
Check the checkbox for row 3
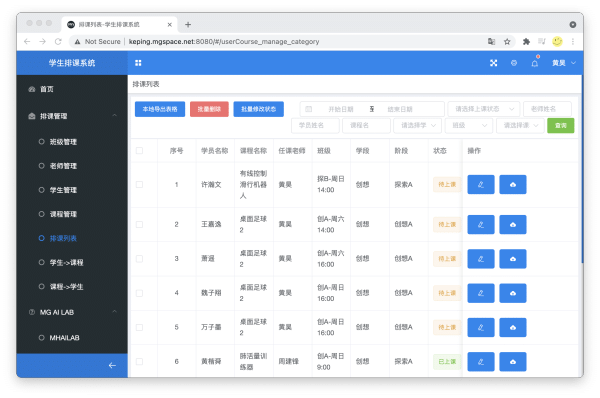(139, 259)
